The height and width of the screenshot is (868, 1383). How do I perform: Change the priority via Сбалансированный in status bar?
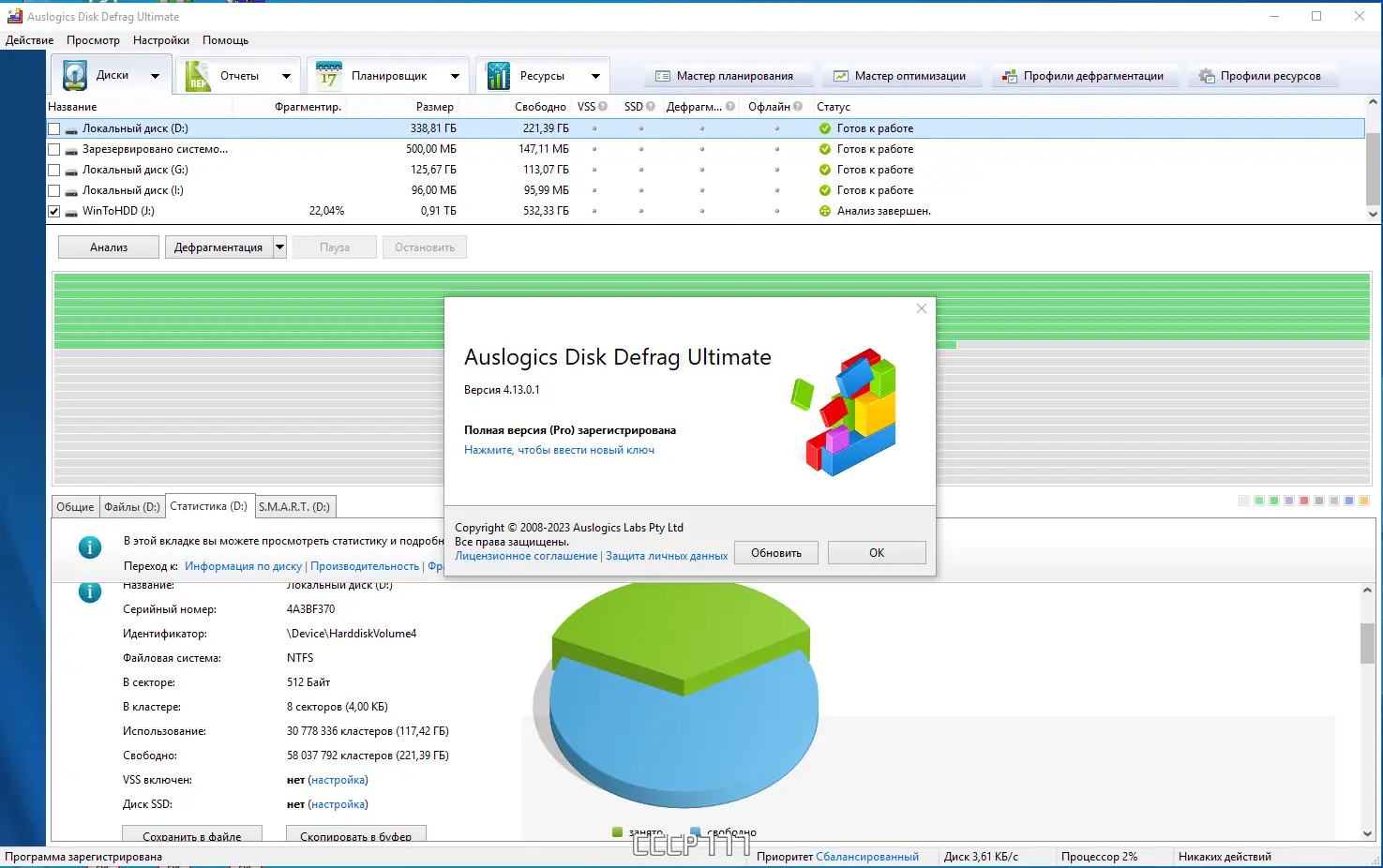[x=867, y=857]
